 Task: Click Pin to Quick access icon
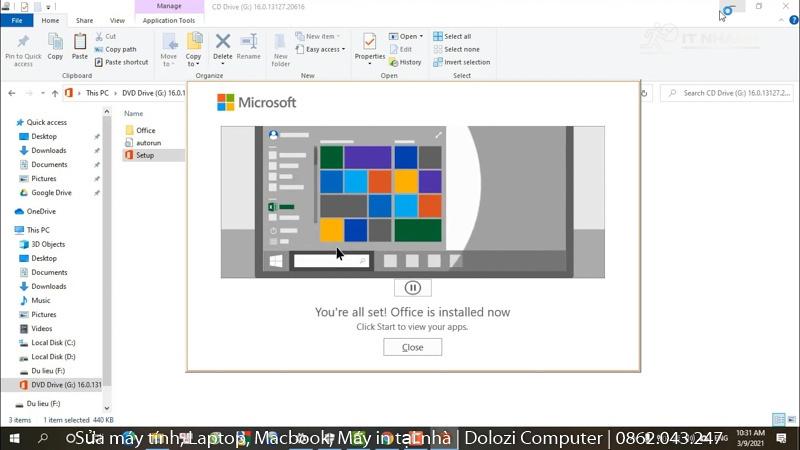click(x=23, y=42)
